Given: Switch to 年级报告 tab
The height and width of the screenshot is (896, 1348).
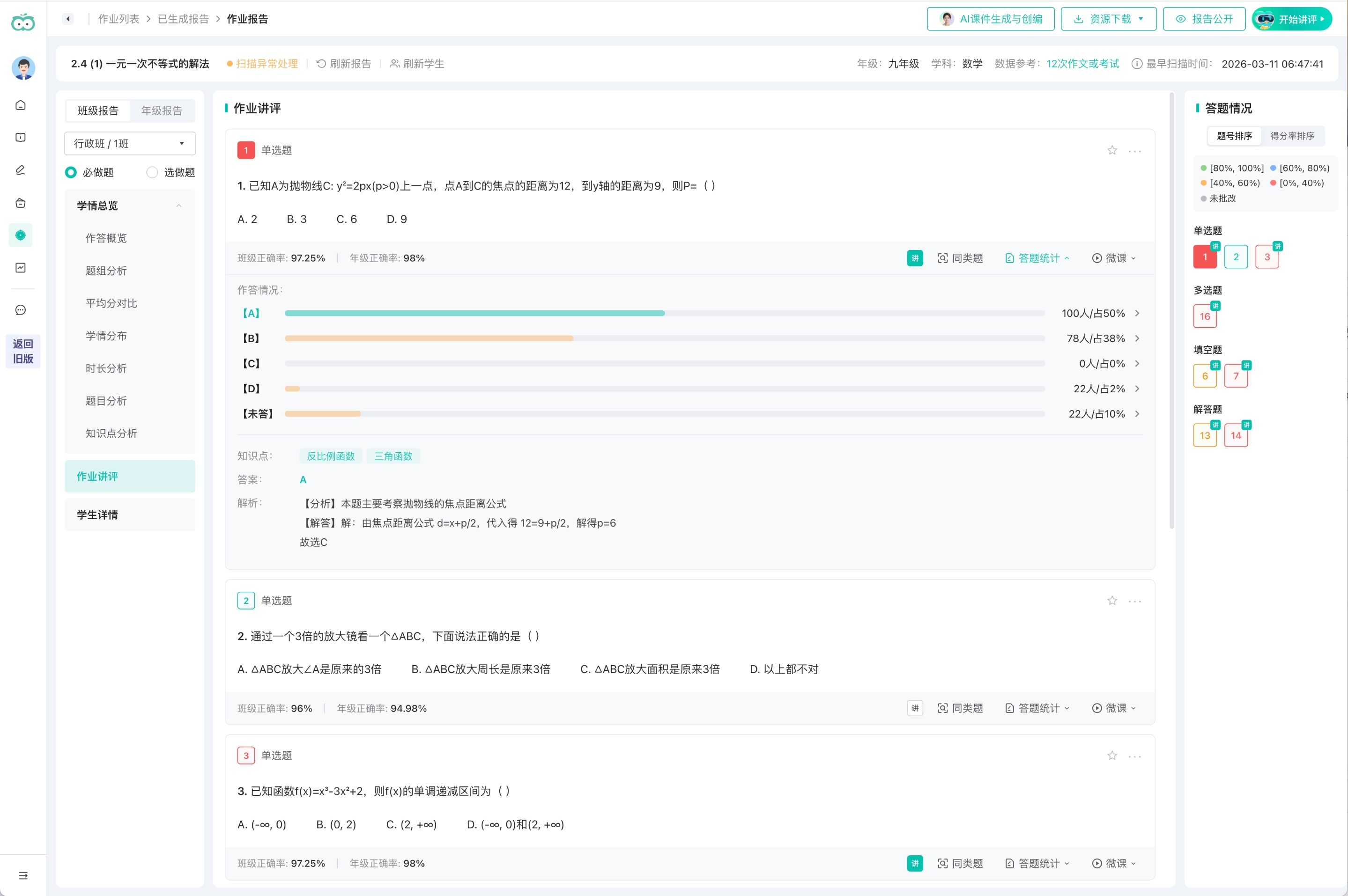Looking at the screenshot, I should pos(162,110).
